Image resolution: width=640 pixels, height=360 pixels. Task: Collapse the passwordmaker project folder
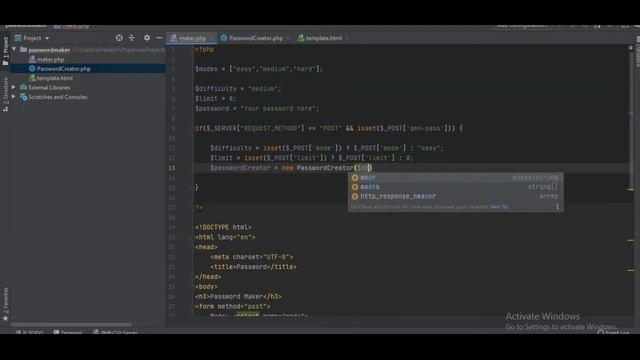point(14,49)
